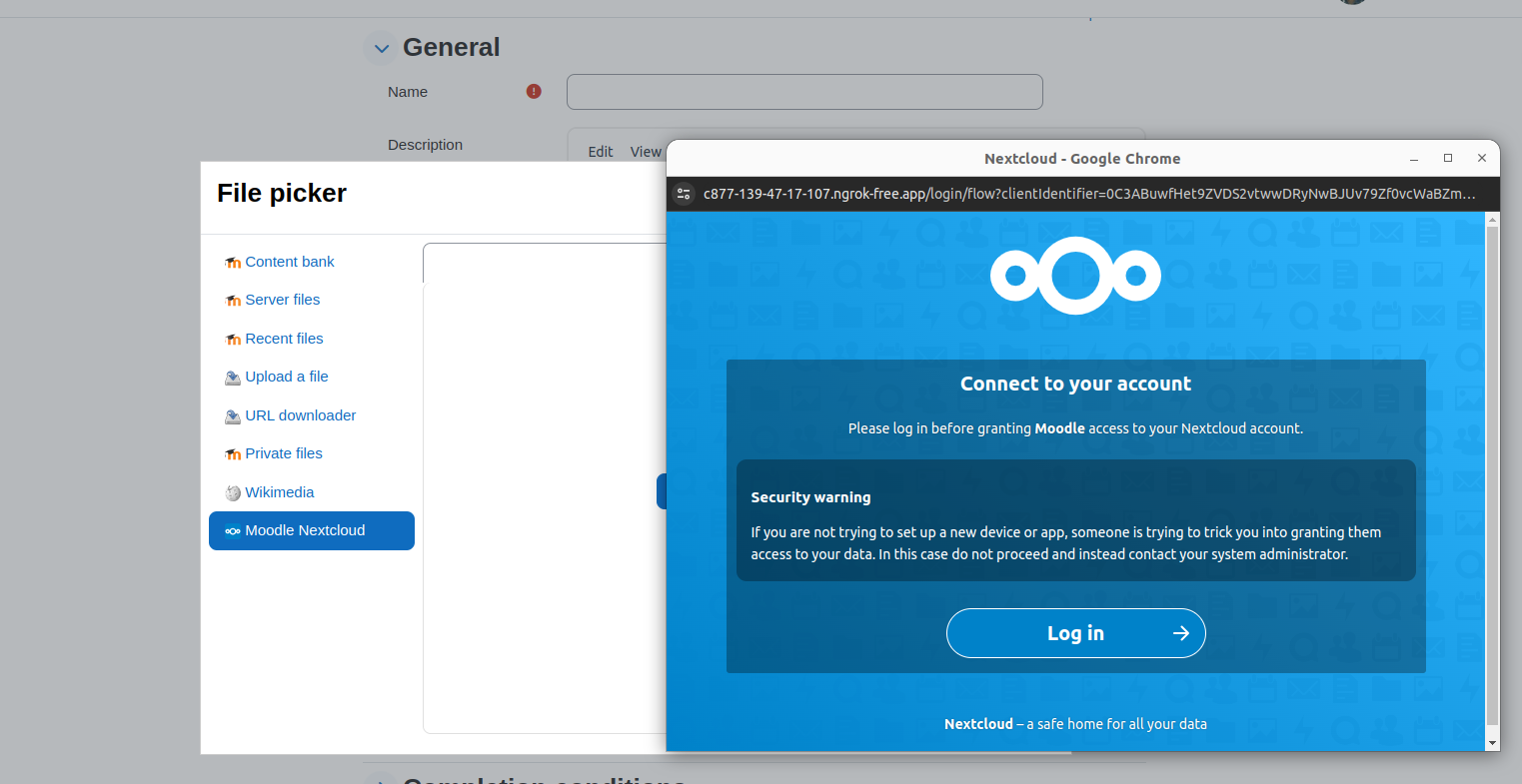Image resolution: width=1522 pixels, height=784 pixels.
Task: Click the Name text input field
Action: 804,92
